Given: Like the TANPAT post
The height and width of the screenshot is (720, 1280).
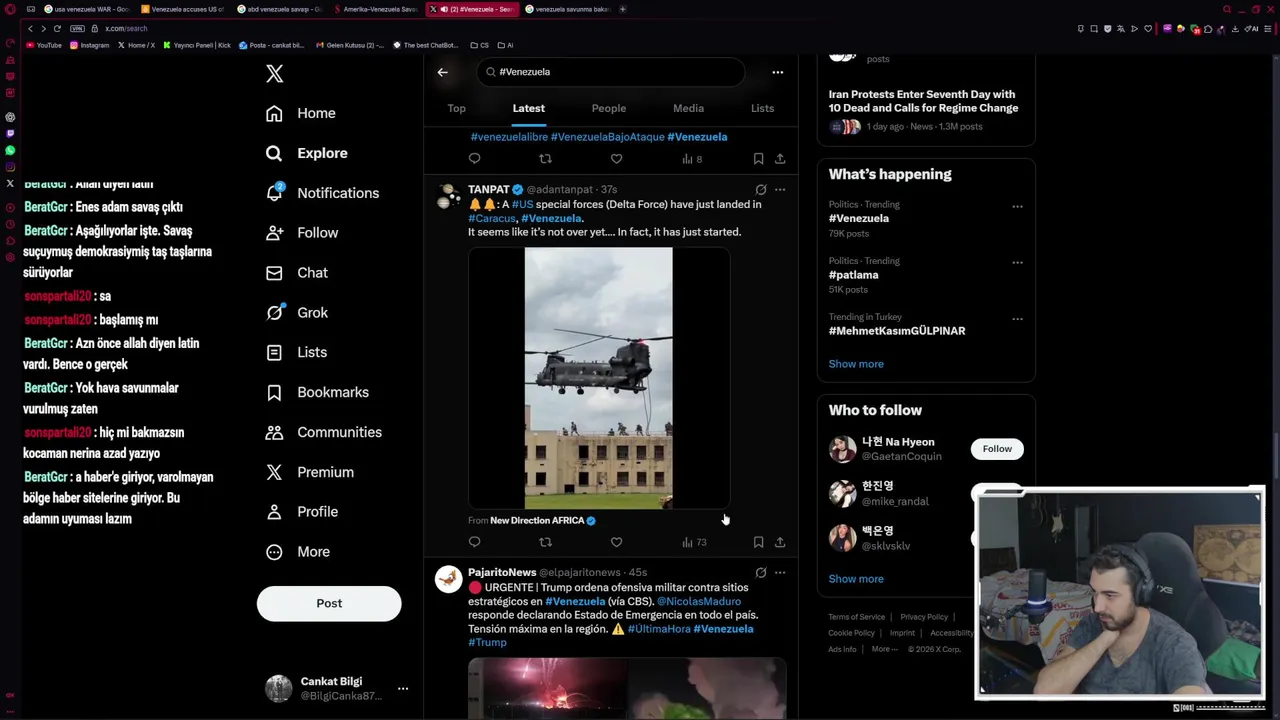Looking at the screenshot, I should tap(616, 542).
